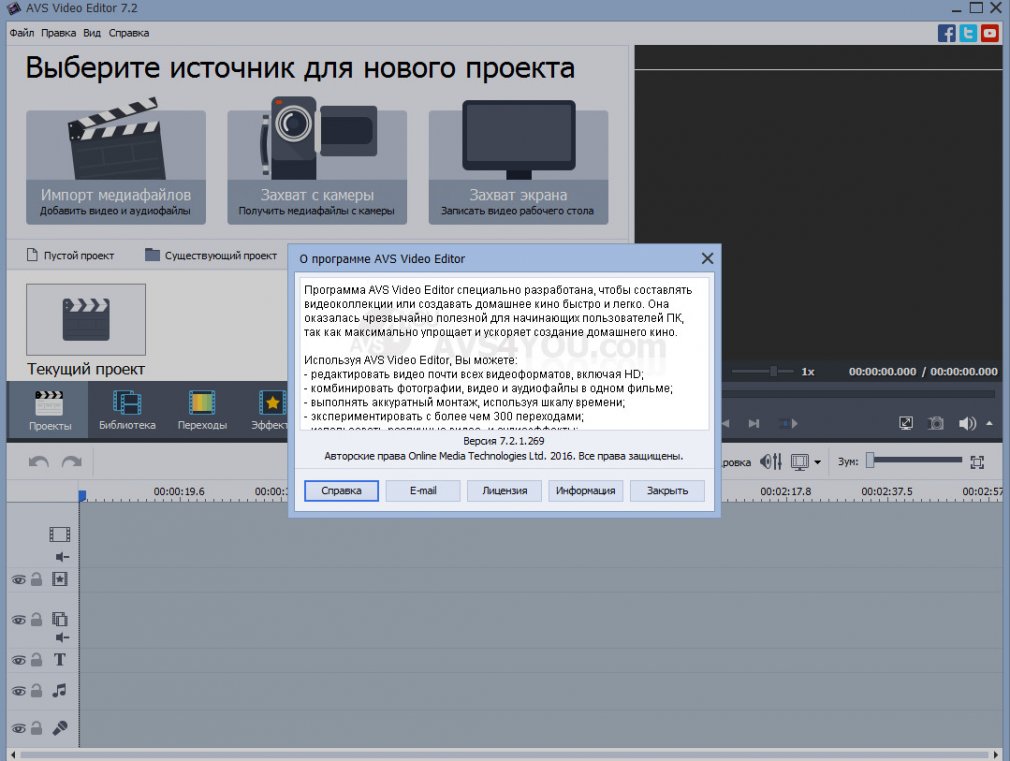Toggle the eye on the text track
1010x761 pixels.
pos(19,660)
